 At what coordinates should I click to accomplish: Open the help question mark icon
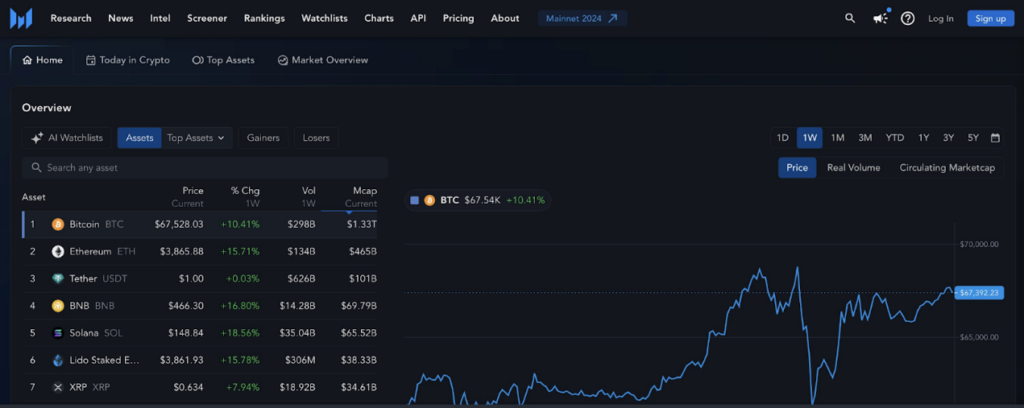(x=908, y=18)
